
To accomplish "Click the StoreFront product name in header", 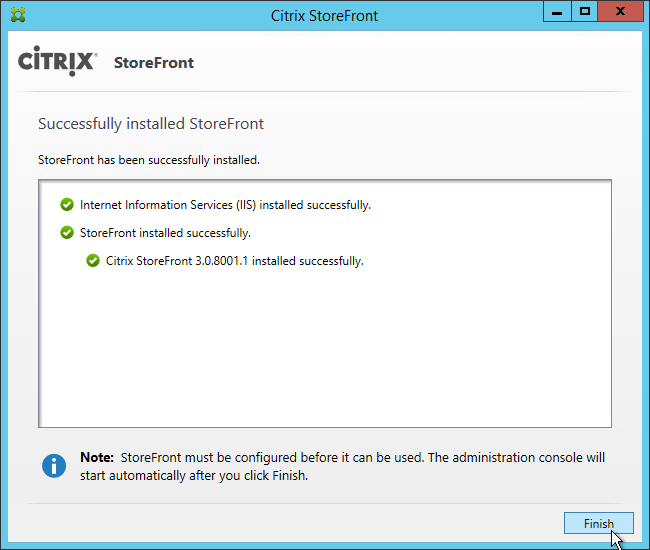I will pyautogui.click(x=154, y=63).
